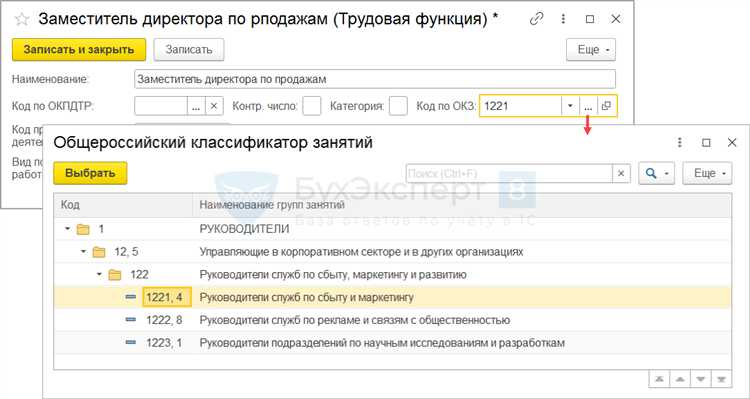Click into the Наименование field
Image resolution: width=750 pixels, height=399 pixels.
(x=375, y=79)
